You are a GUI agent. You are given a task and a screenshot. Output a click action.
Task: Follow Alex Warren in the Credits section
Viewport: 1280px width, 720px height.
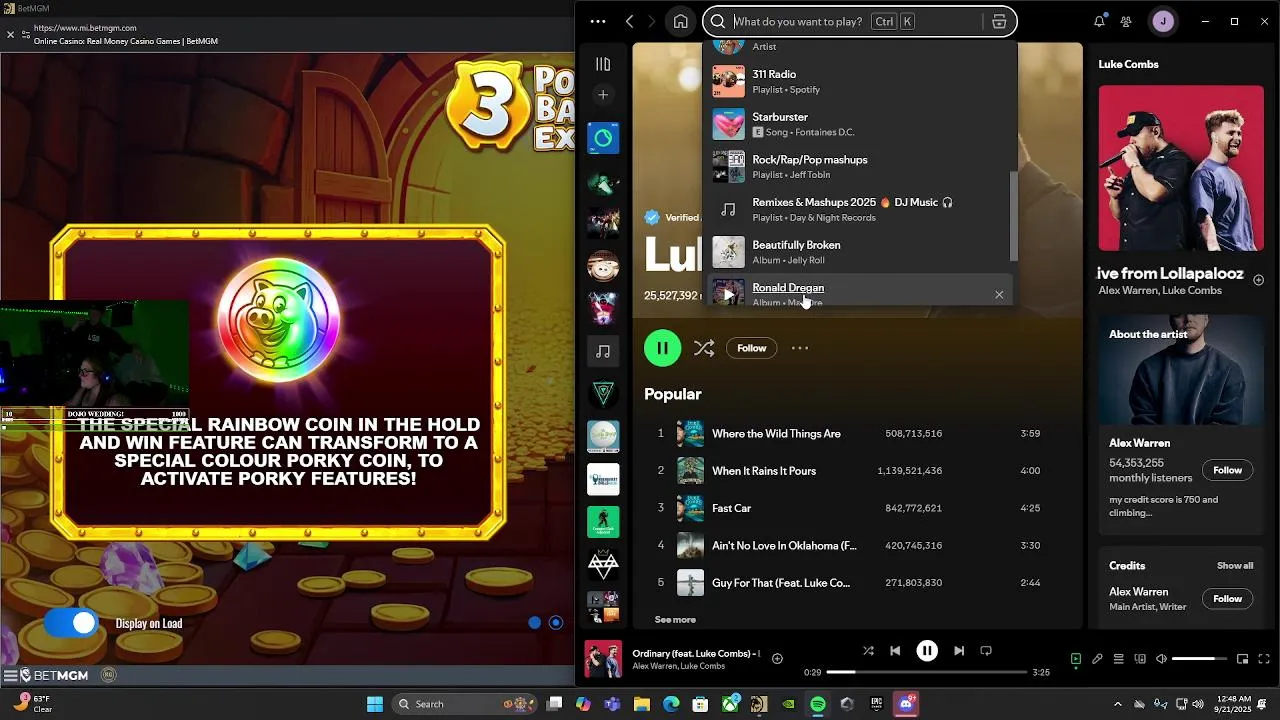pos(1228,599)
